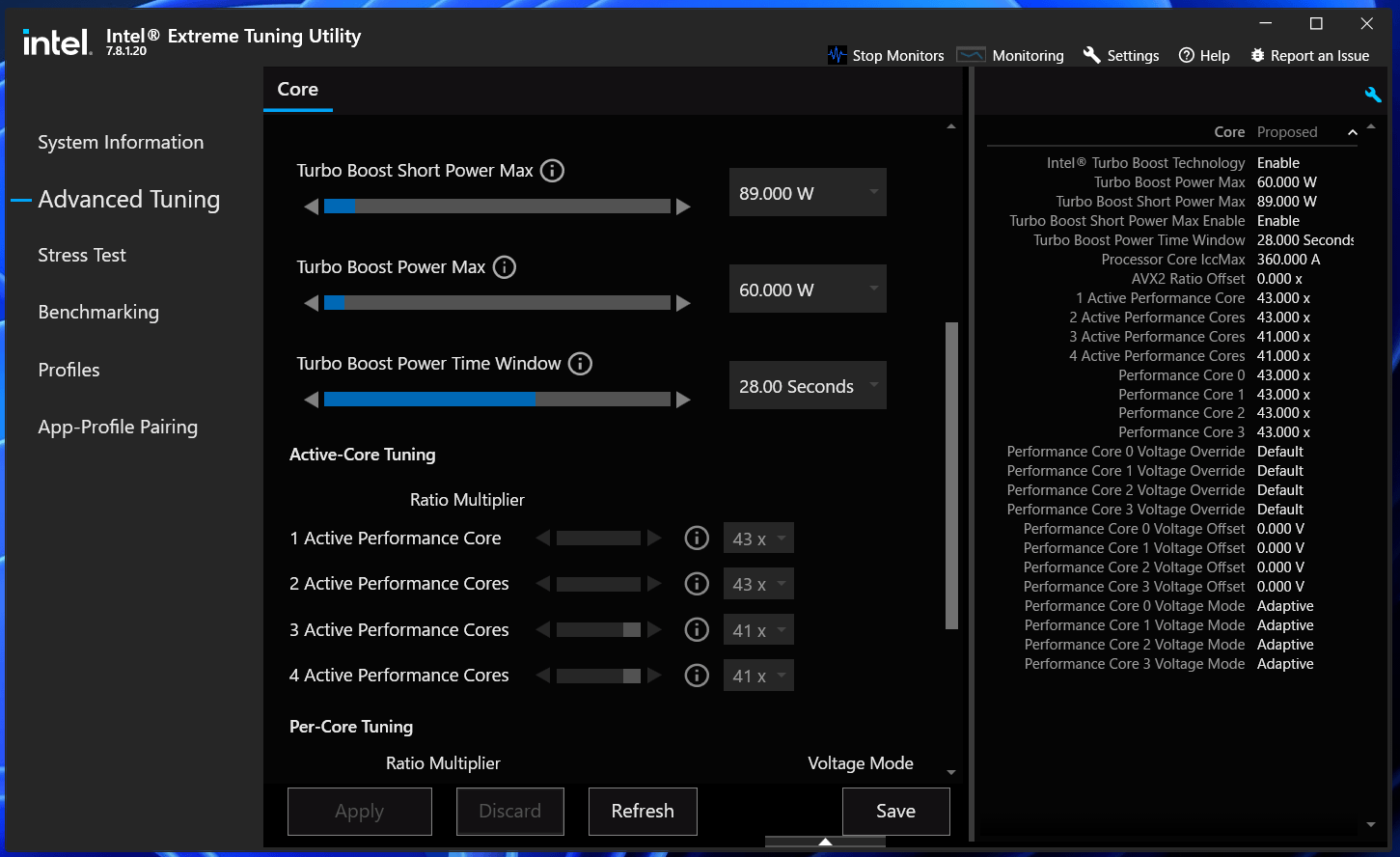Show info for Turbo Boost Power Max
This screenshot has width=1400, height=857.
[x=505, y=267]
